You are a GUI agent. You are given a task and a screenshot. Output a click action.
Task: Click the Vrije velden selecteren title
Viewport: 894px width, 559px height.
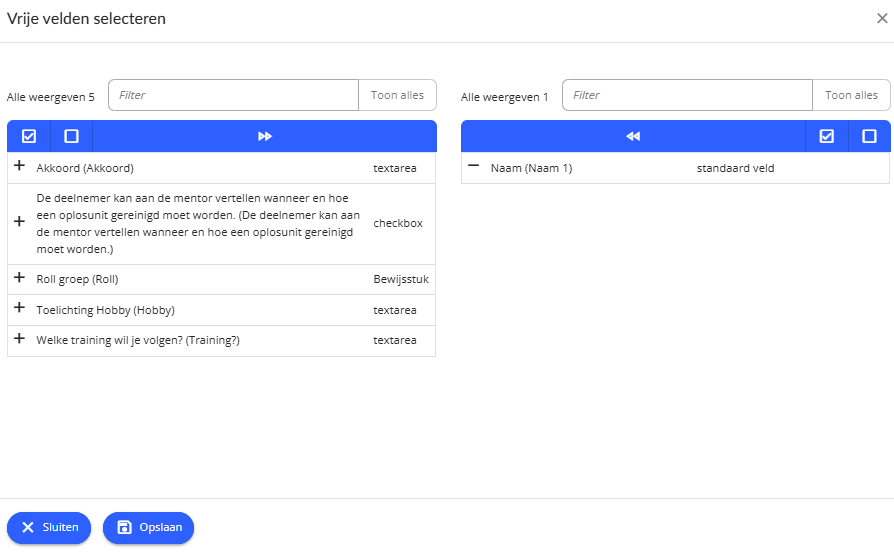[86, 19]
